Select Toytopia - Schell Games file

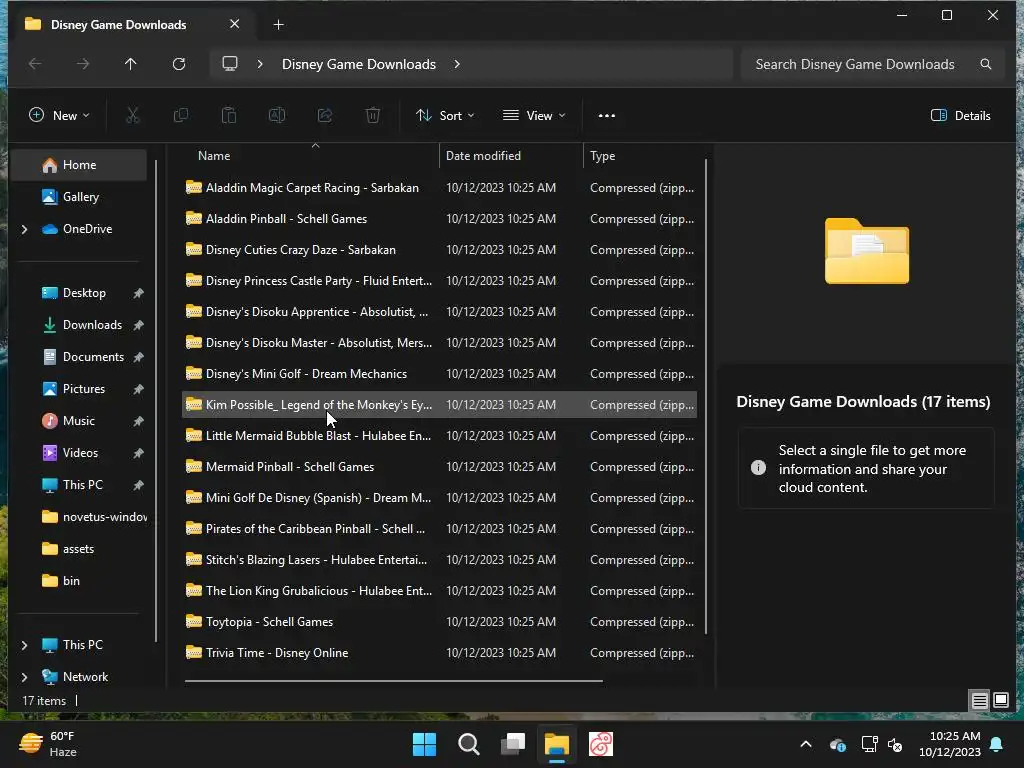point(440,622)
